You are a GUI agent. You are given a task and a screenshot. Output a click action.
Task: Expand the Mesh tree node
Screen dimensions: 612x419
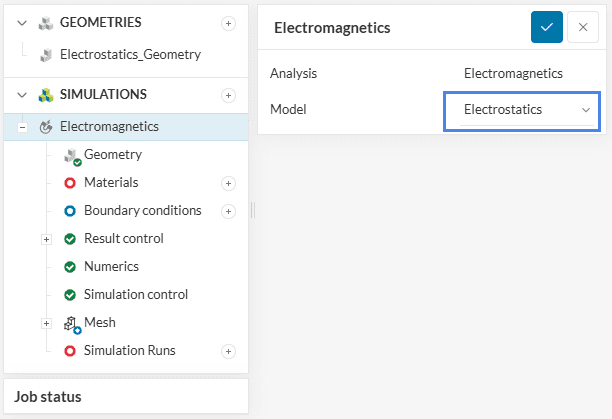coord(46,323)
